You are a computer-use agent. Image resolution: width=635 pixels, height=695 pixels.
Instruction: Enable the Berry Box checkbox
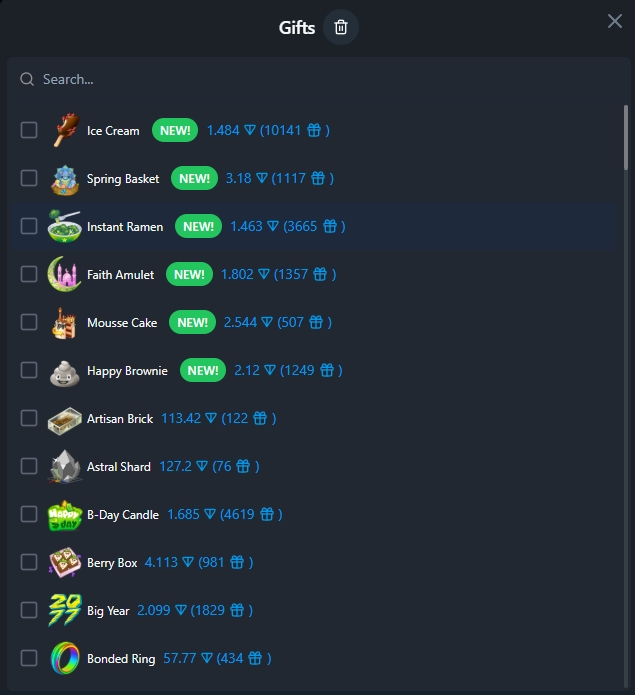coord(29,562)
